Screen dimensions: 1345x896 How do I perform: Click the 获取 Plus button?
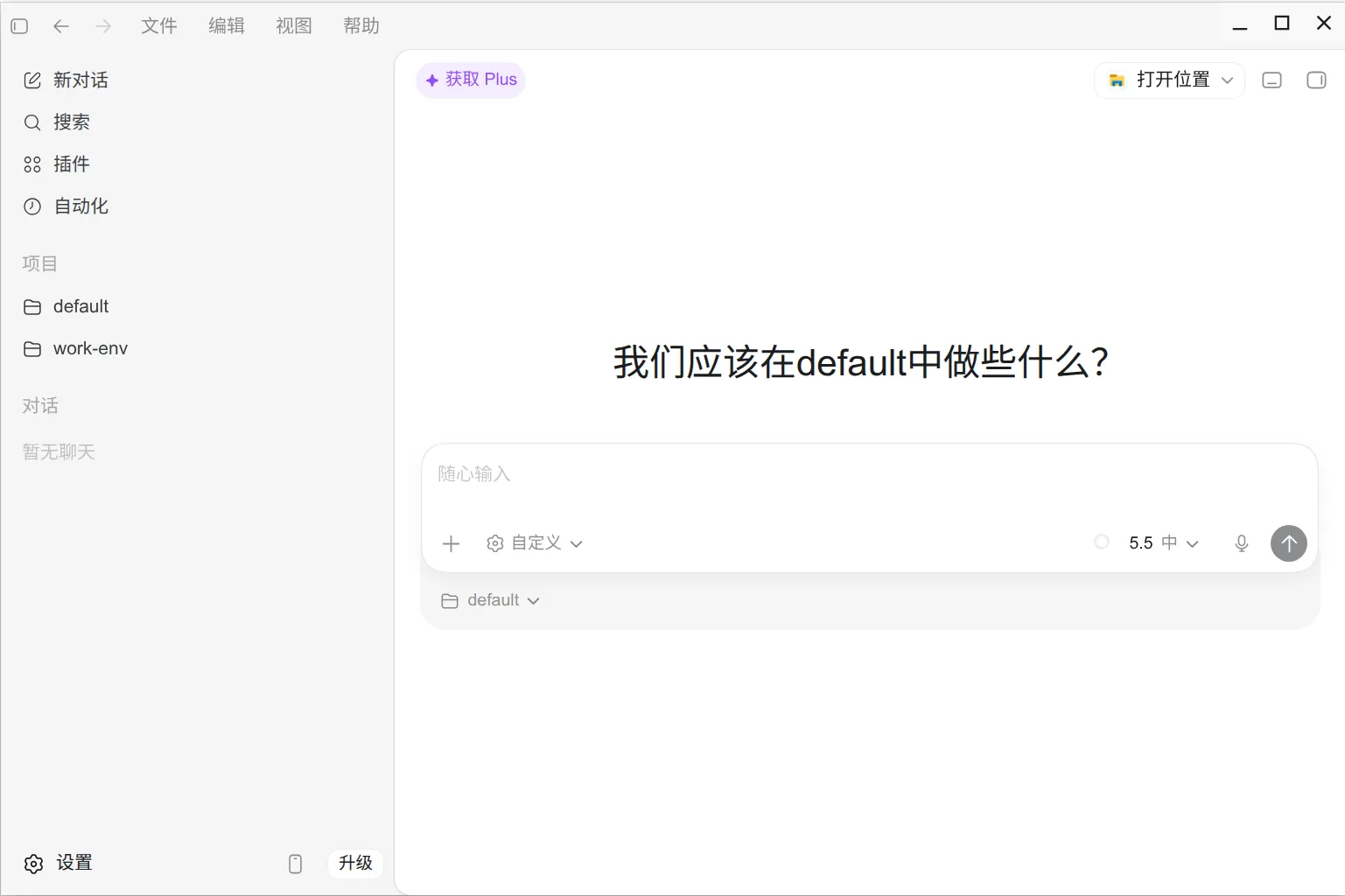(471, 80)
